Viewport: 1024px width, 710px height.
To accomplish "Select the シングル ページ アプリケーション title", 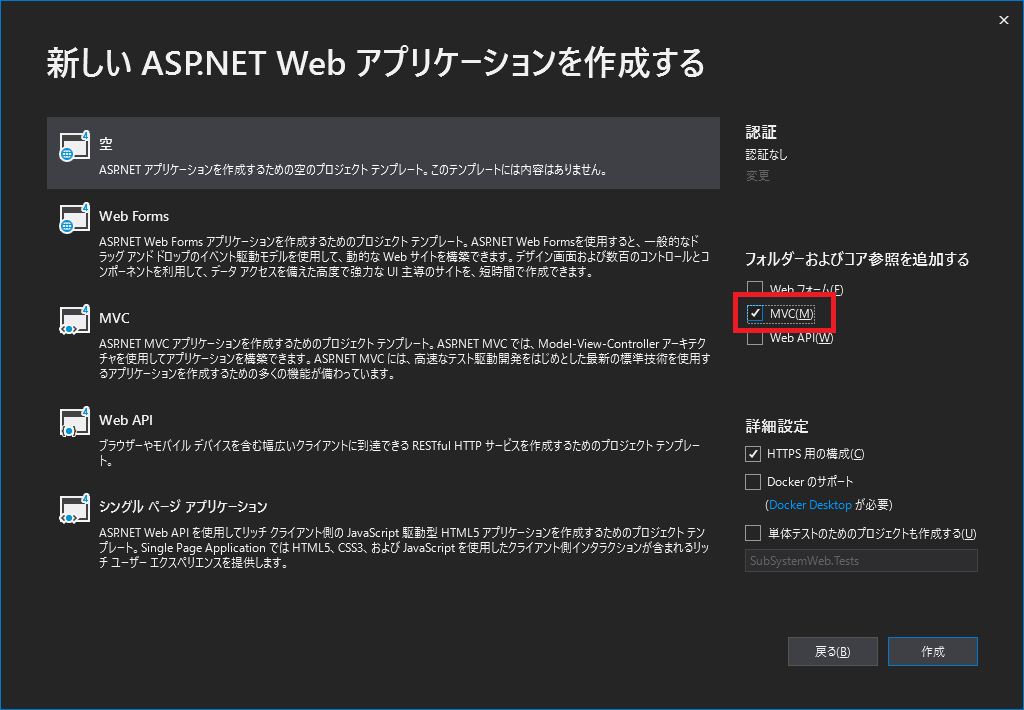I will pos(183,507).
